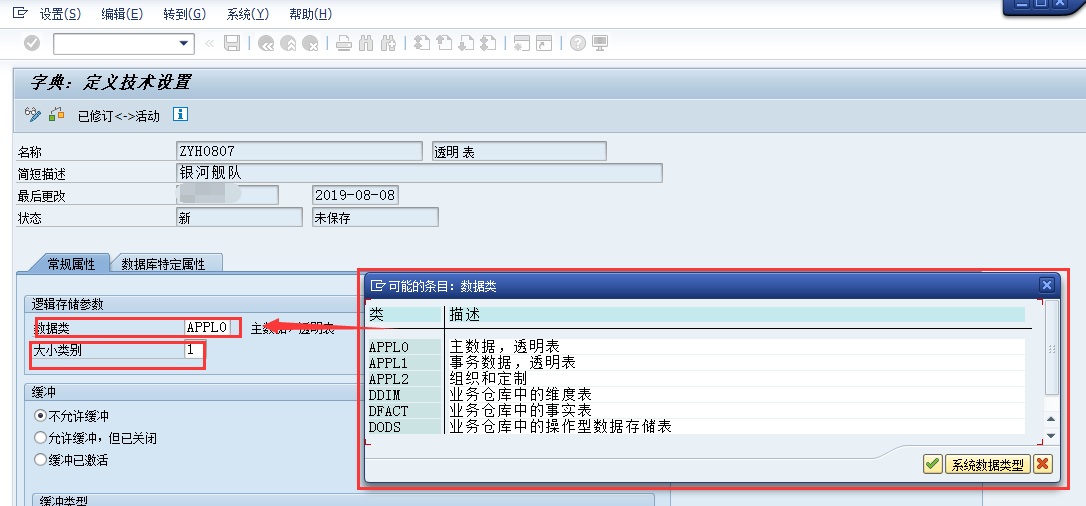Click the status field 未保存
Image resolution: width=1086 pixels, height=506 pixels.
pyautogui.click(x=375, y=217)
